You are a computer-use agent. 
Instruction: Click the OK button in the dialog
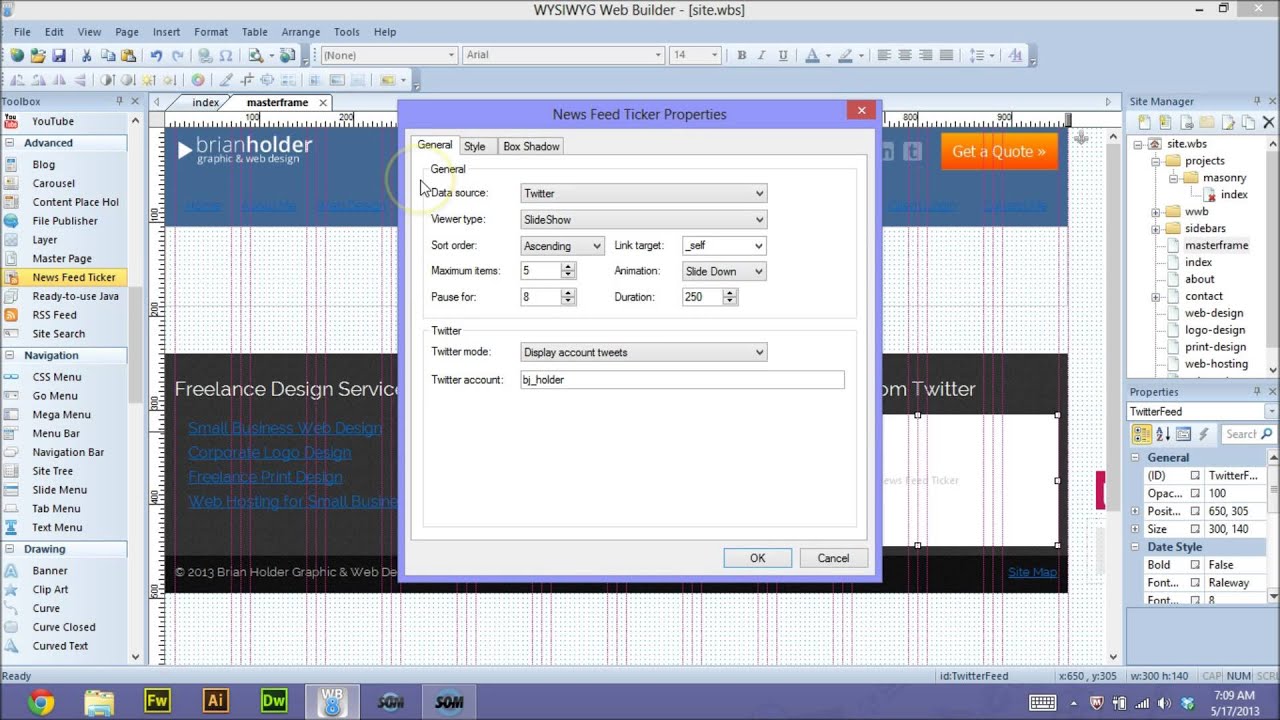tap(757, 558)
